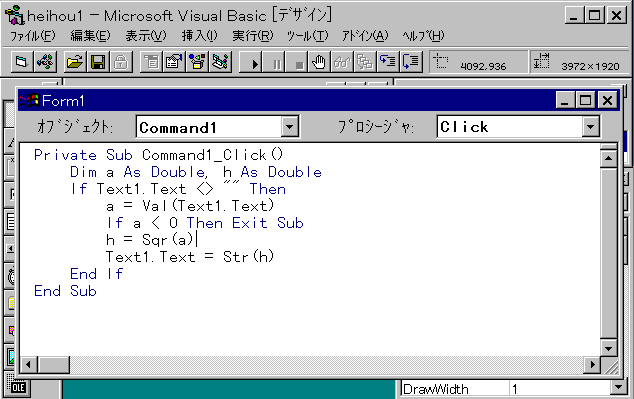This screenshot has width=634, height=399.
Task: Click the Step Into toolbar icon
Action: [x=388, y=62]
